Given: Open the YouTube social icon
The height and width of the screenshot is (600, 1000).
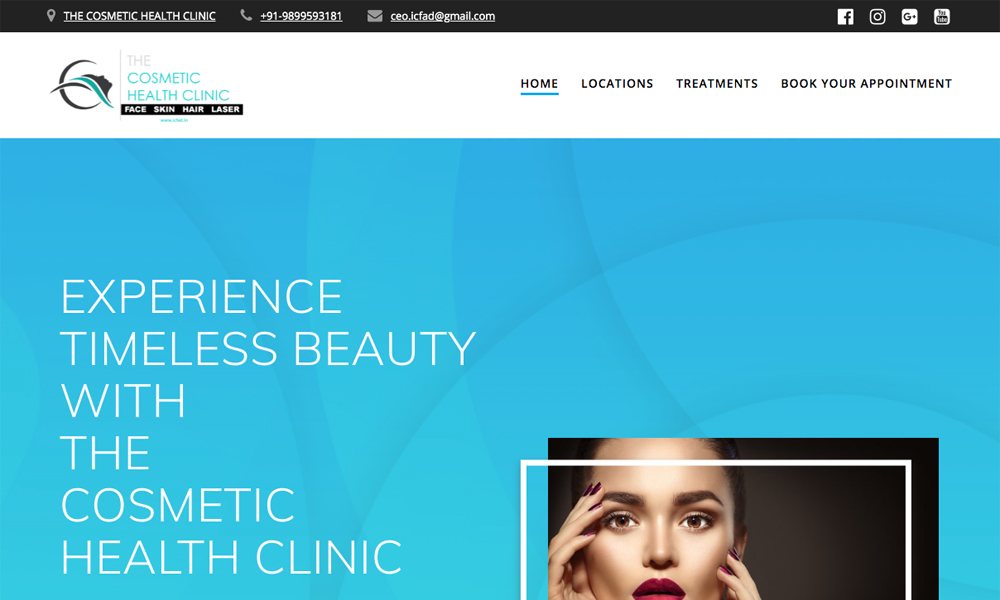Looking at the screenshot, I should click(x=942, y=17).
